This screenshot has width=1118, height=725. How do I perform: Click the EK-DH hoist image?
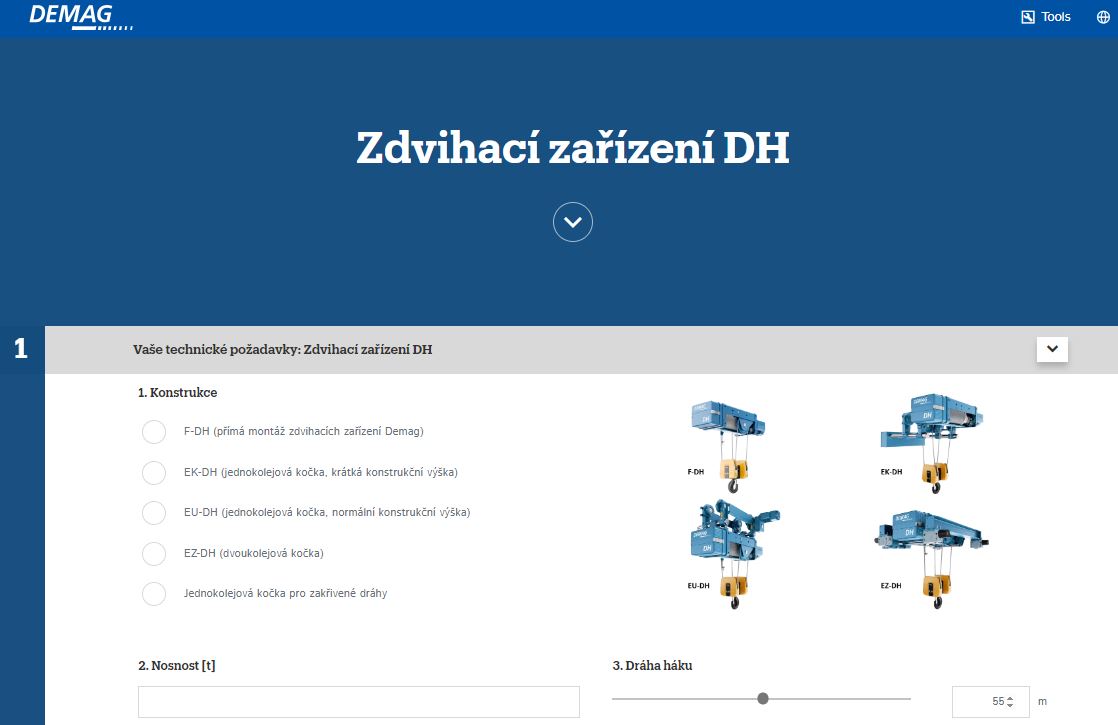point(931,443)
